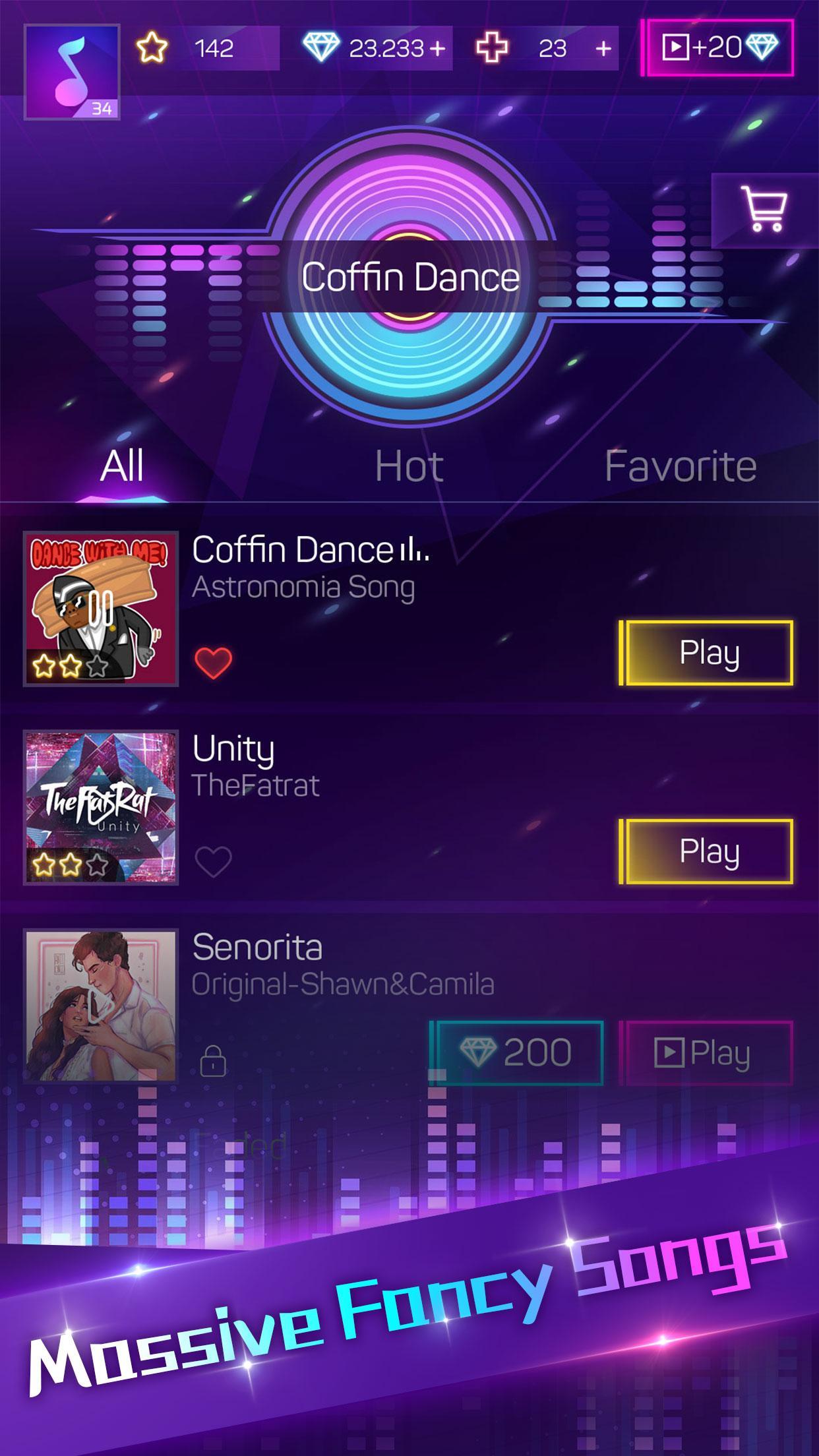
Task: Unlock Senorita for 200 diamonds
Action: [516, 1052]
